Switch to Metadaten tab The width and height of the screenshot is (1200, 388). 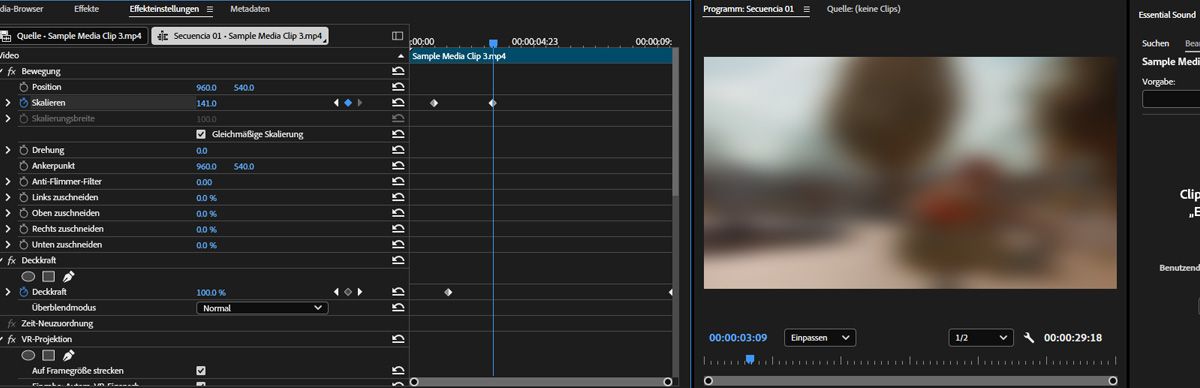point(250,9)
